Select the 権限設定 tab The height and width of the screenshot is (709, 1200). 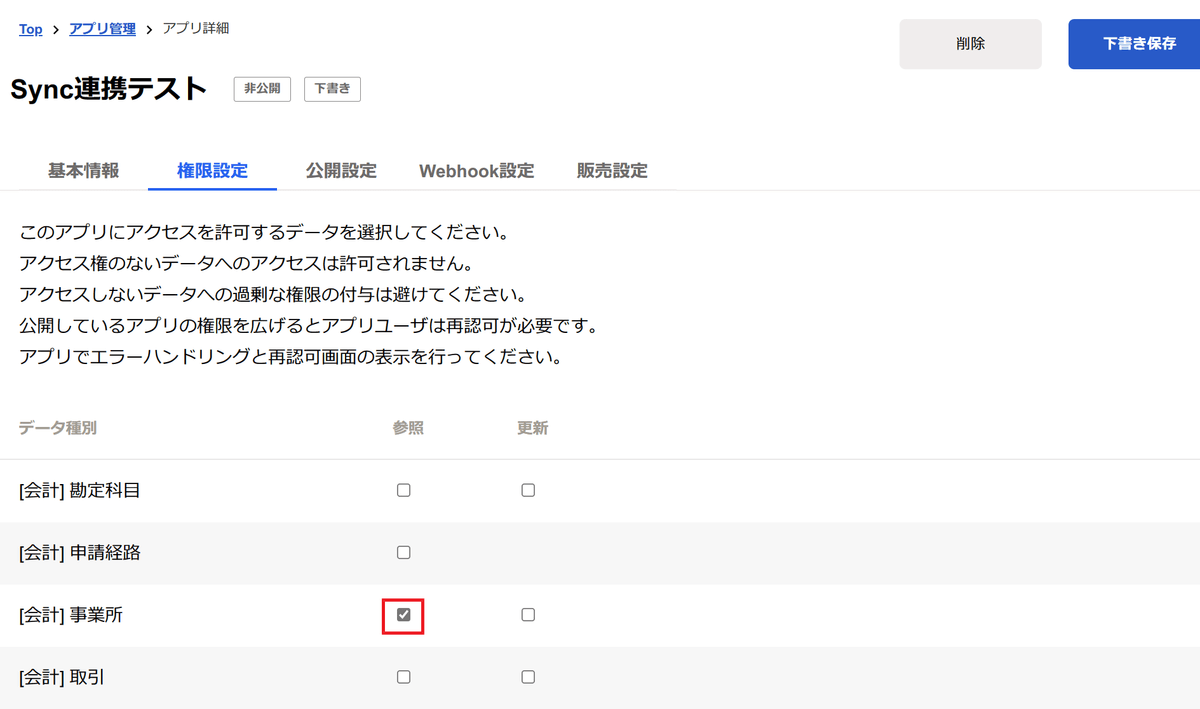coord(212,170)
